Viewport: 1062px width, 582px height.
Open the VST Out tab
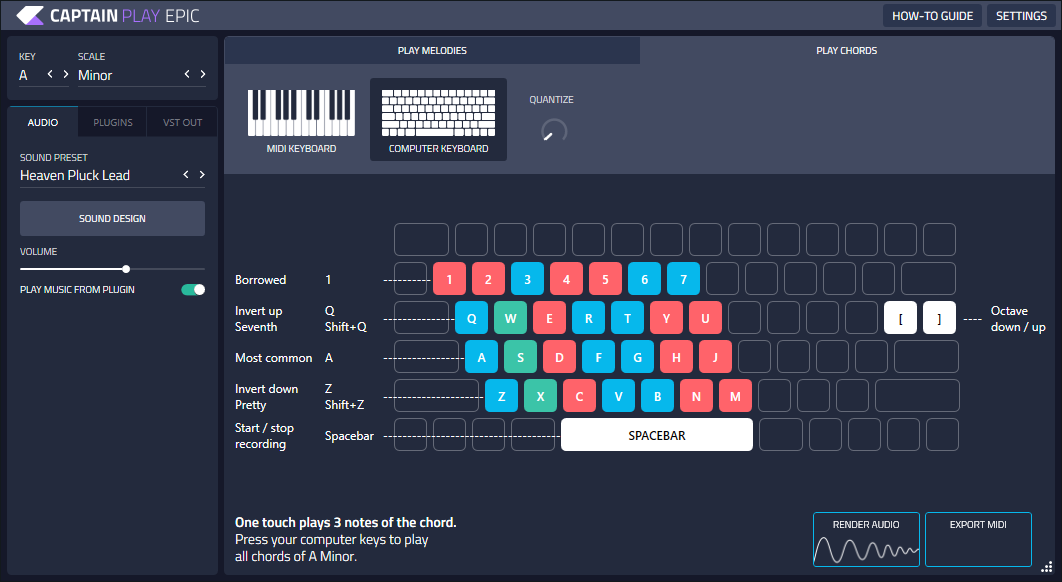pos(182,123)
